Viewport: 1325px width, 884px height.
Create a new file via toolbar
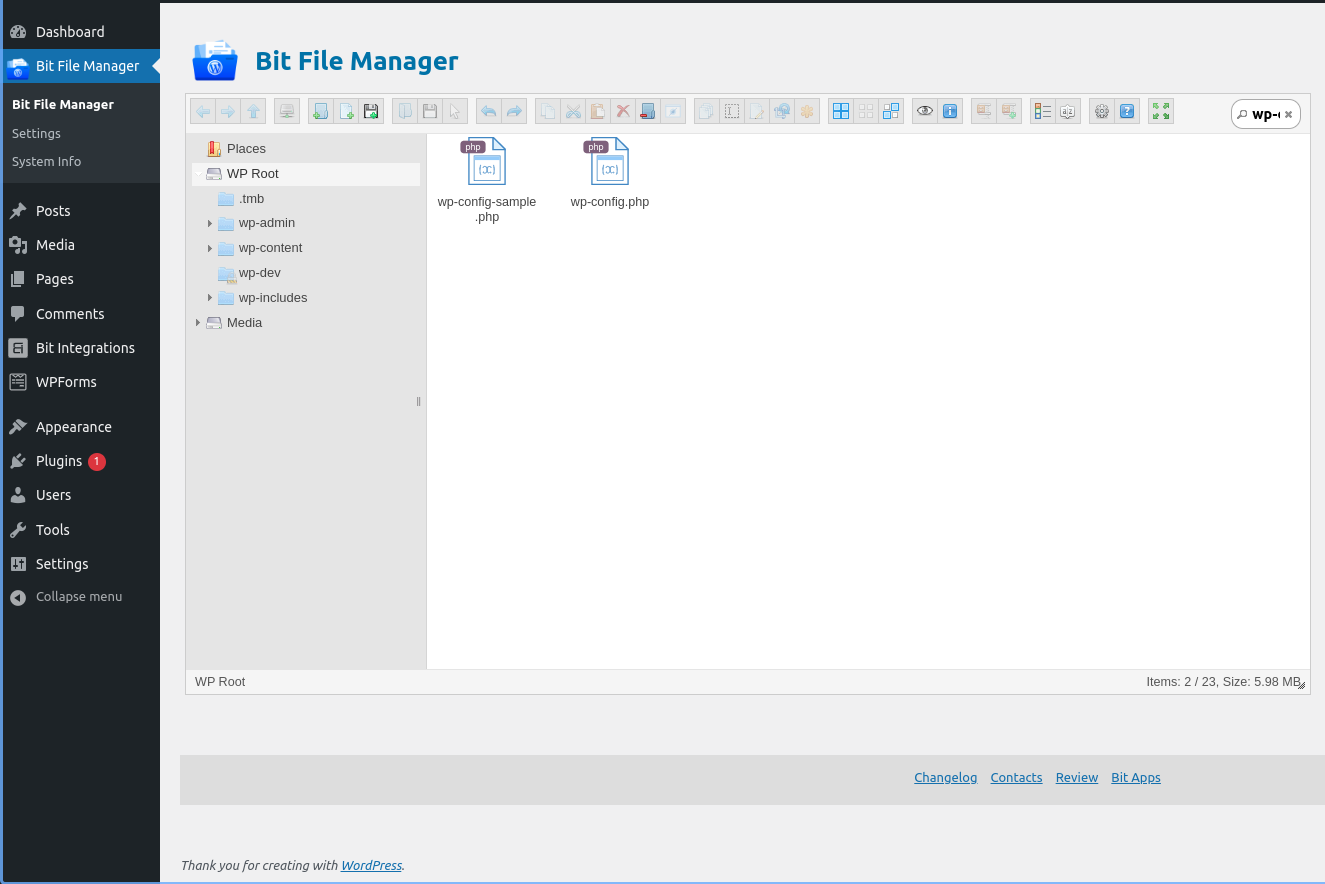pos(346,111)
